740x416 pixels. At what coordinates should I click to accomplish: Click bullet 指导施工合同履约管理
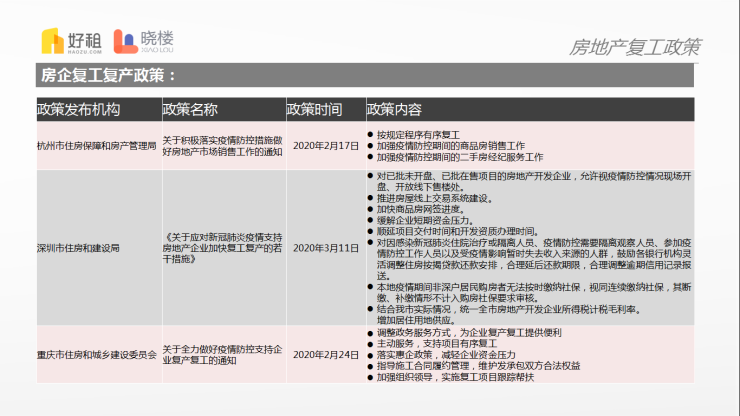point(479,365)
